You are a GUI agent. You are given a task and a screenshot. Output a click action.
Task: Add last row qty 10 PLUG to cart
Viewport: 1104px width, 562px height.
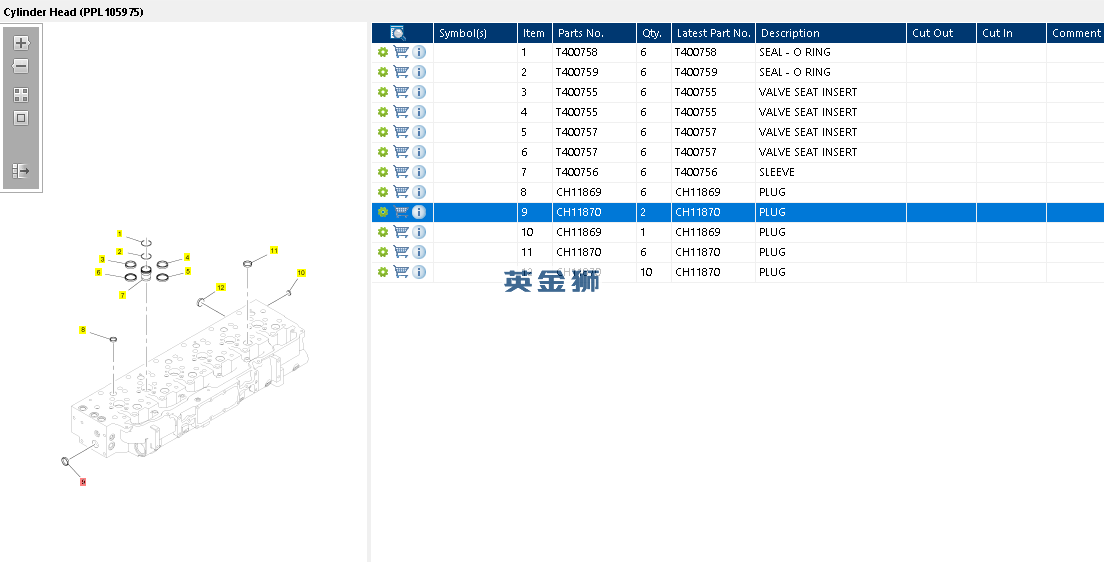coord(401,272)
